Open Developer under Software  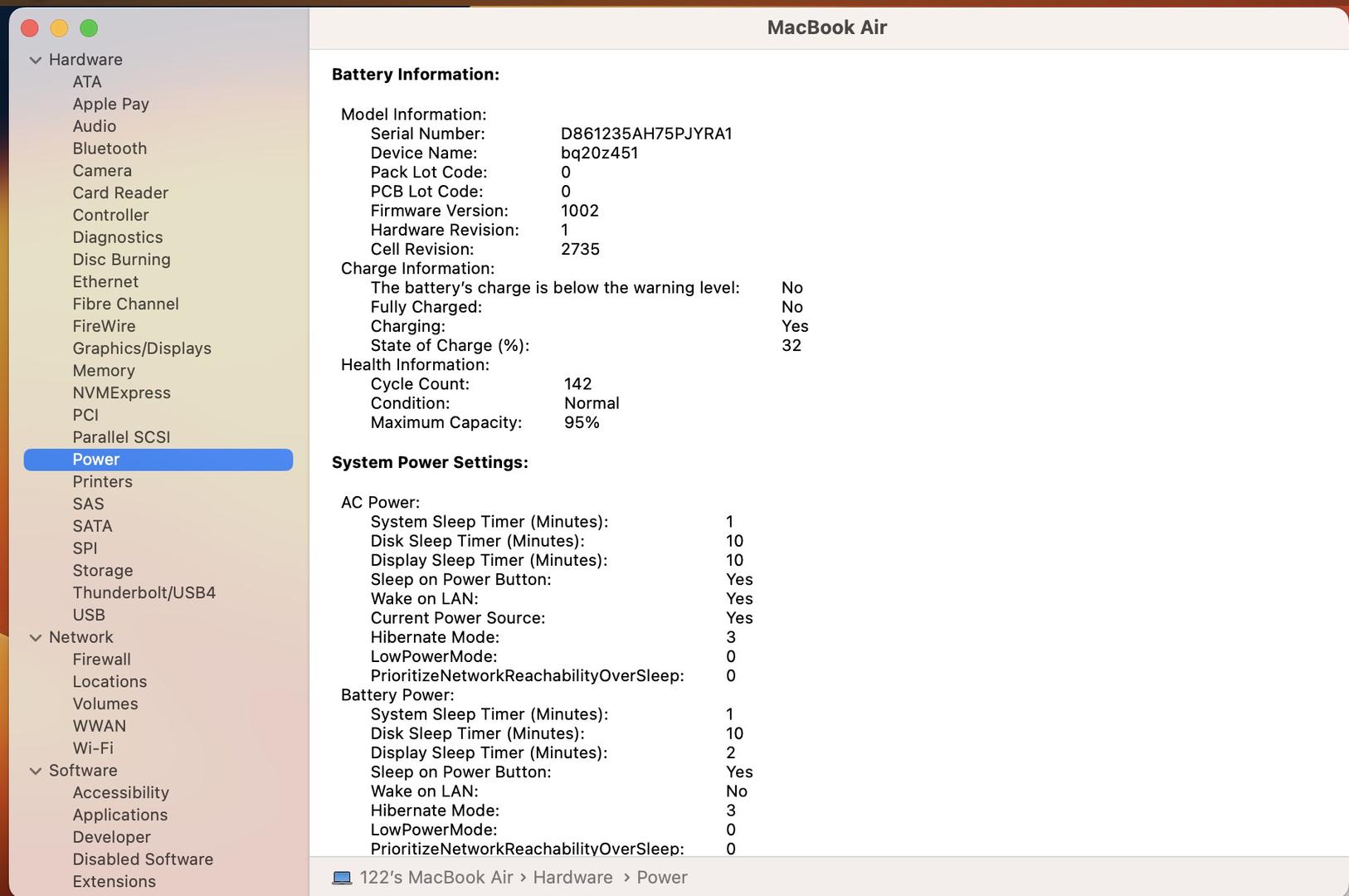[x=111, y=837]
